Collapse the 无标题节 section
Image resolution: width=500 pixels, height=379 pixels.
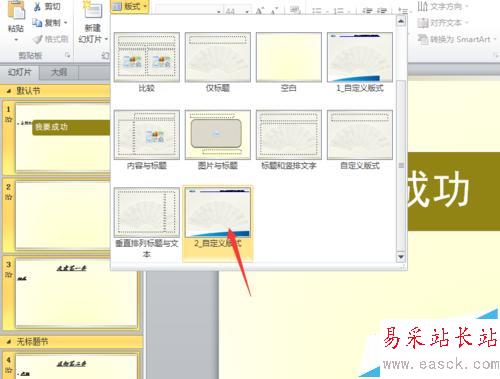pyautogui.click(x=9, y=342)
